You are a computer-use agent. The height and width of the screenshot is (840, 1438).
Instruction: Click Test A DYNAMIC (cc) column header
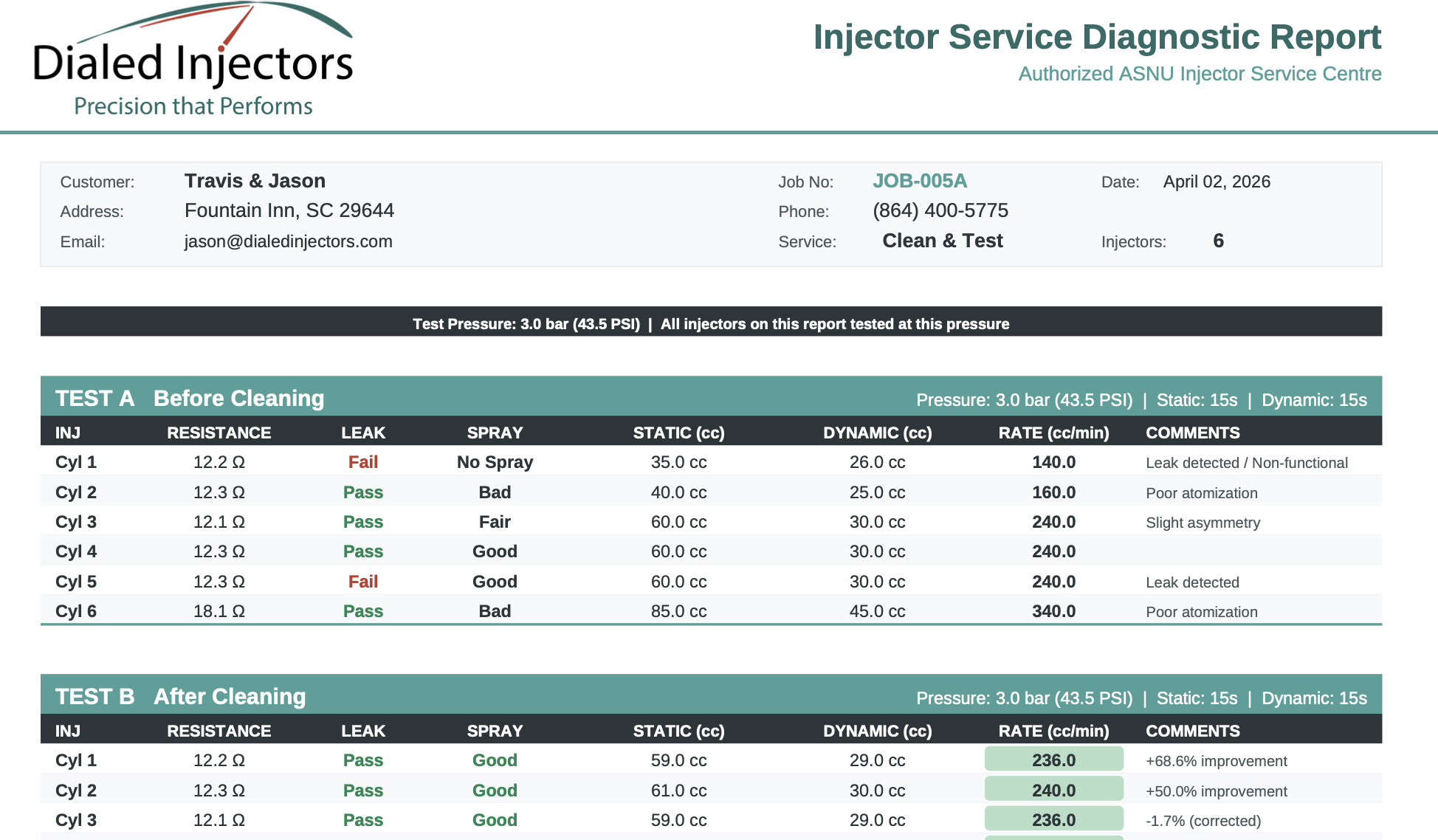[x=878, y=433]
